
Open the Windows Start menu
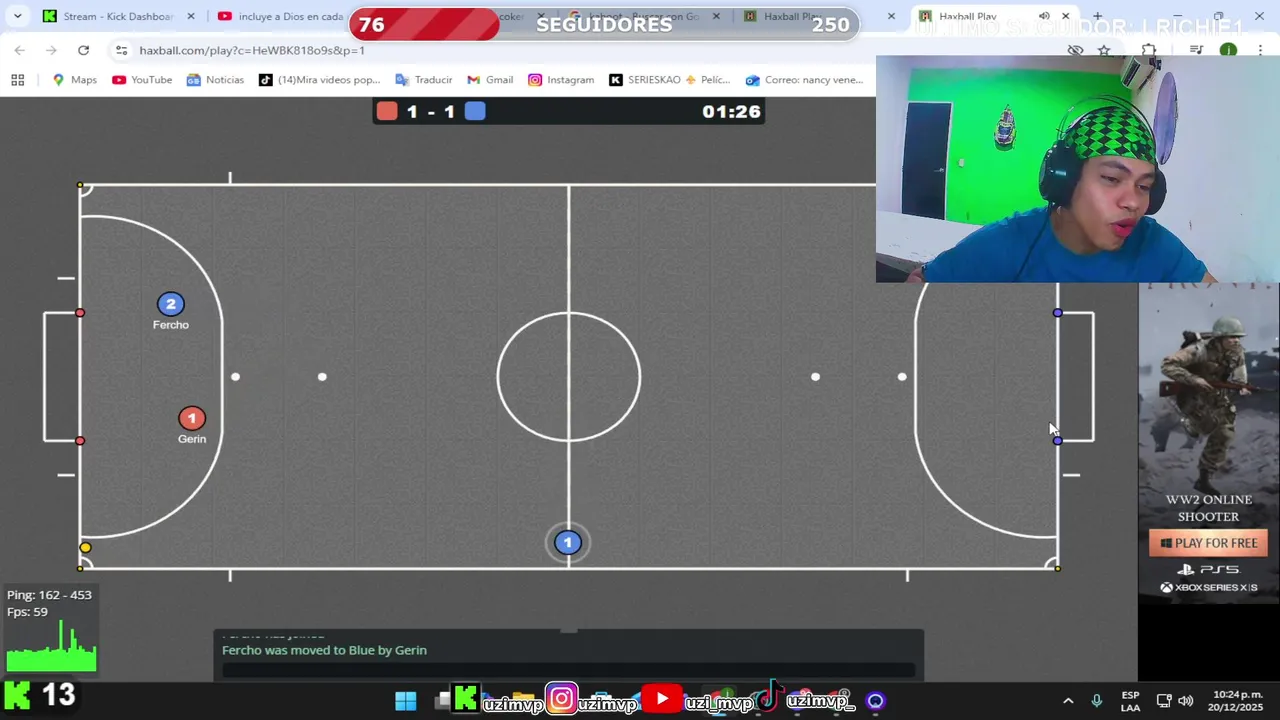coord(406,701)
